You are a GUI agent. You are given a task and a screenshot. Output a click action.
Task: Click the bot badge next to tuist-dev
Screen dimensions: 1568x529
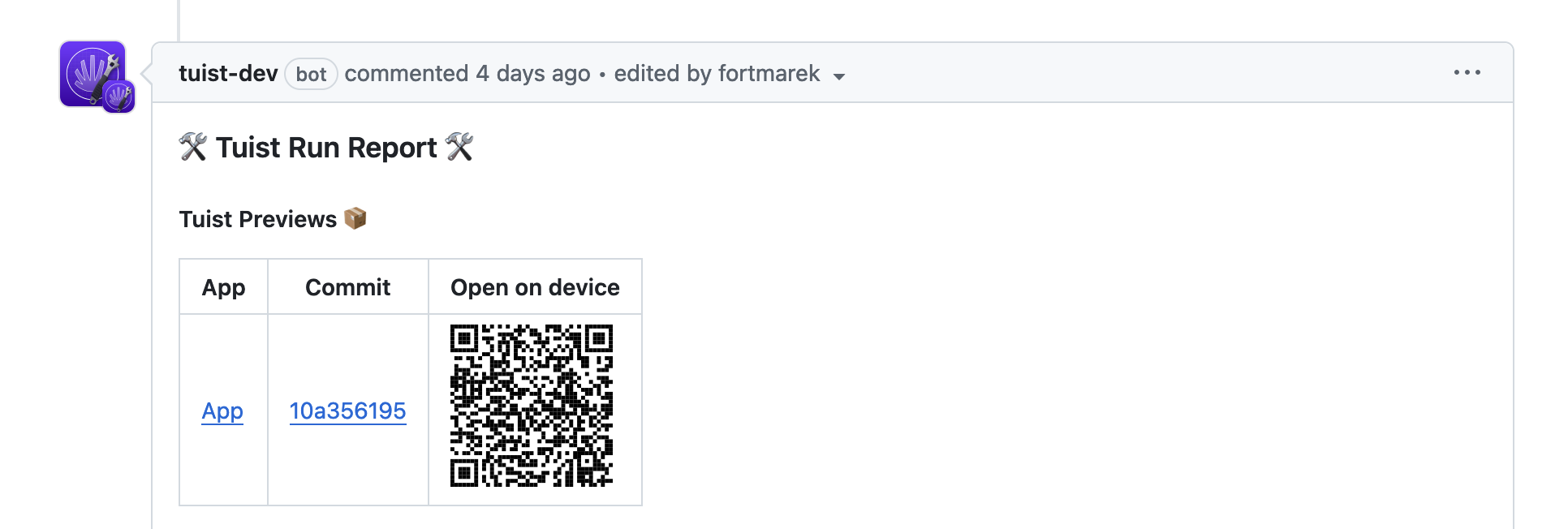coord(311,74)
